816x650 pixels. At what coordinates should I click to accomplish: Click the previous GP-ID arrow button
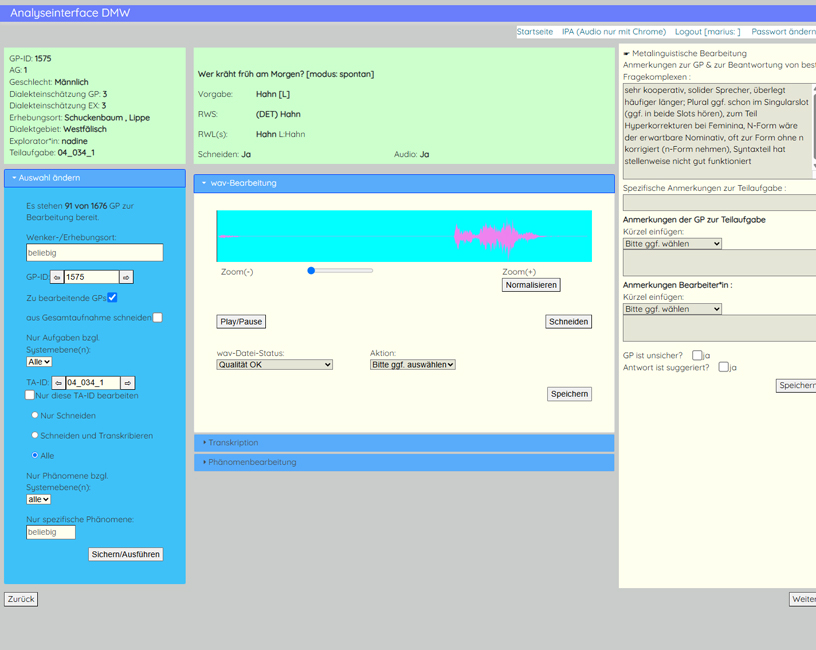(x=57, y=277)
